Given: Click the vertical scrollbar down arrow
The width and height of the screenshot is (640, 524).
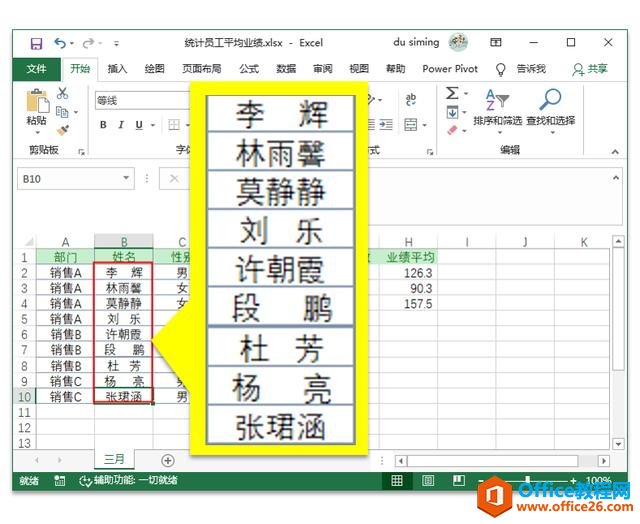Looking at the screenshot, I should tap(618, 444).
